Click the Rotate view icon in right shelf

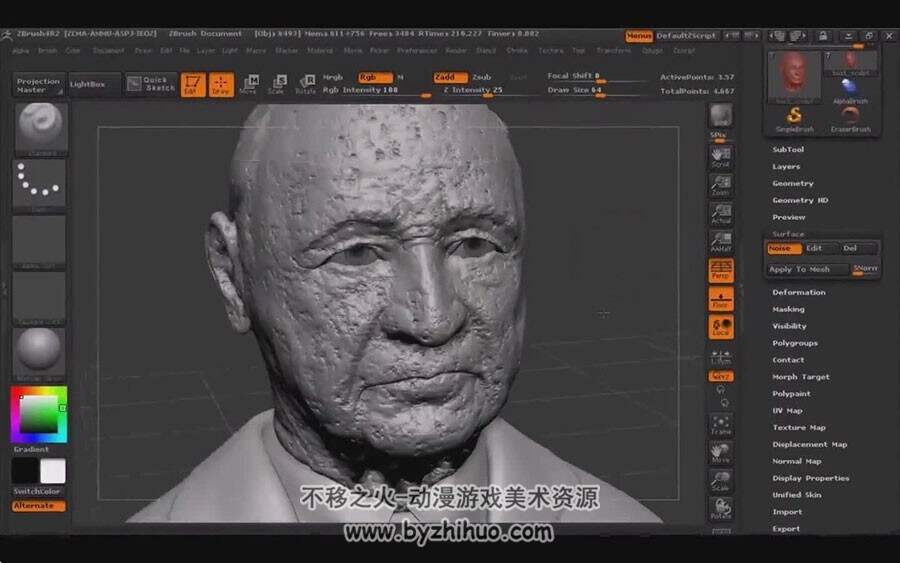(x=721, y=509)
